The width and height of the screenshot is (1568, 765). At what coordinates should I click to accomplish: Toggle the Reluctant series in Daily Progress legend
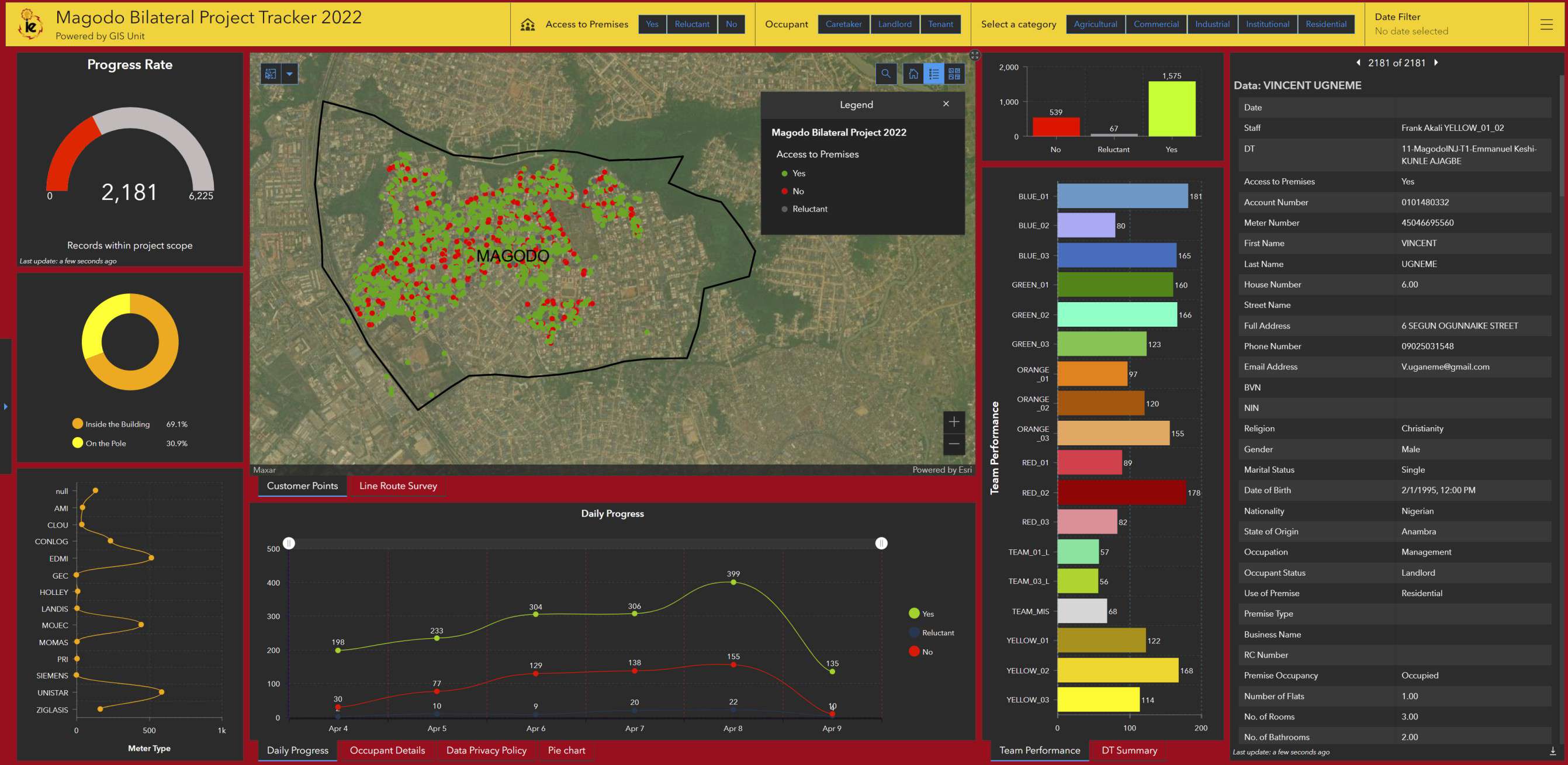point(932,633)
